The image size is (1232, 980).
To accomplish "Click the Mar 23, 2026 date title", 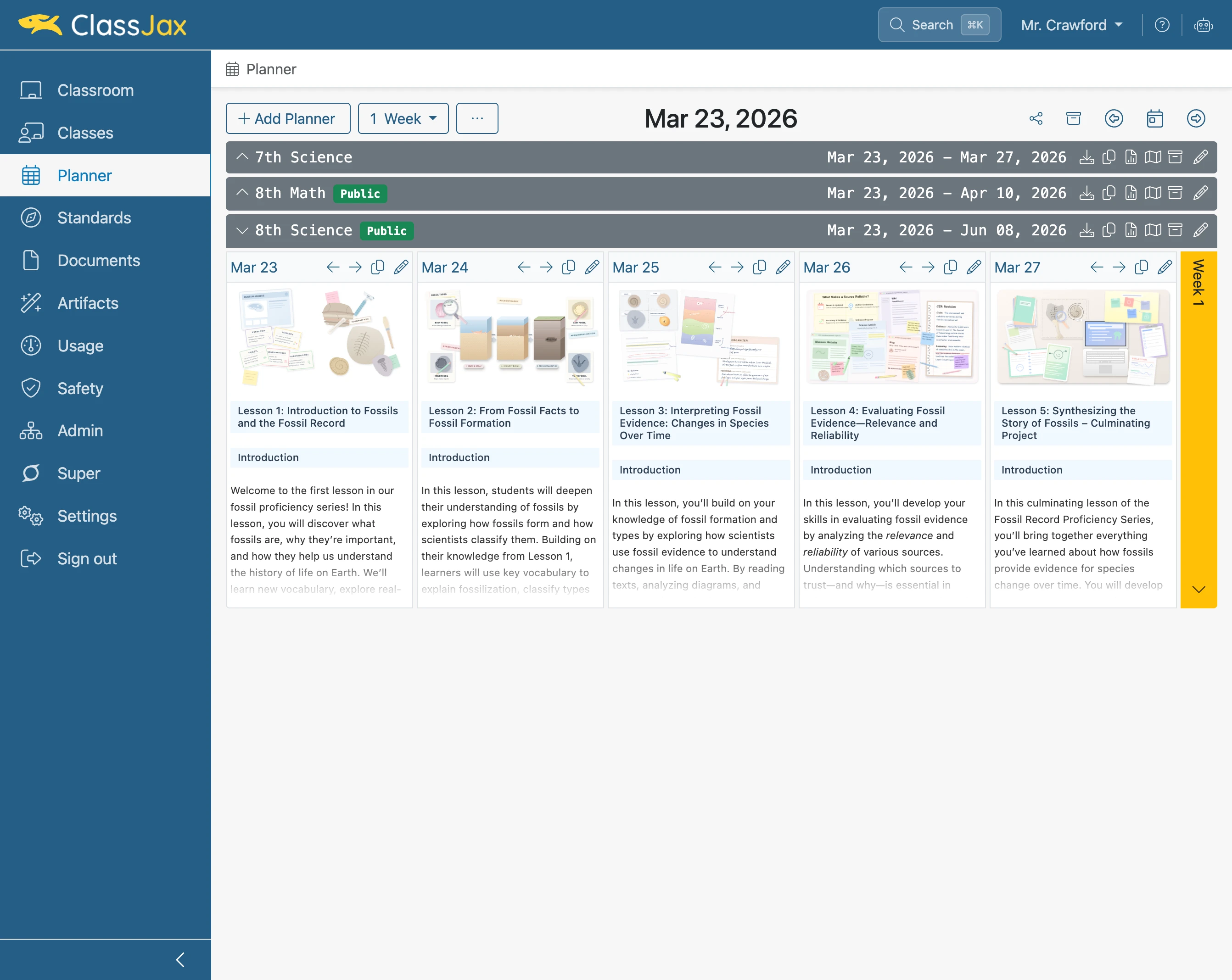I will coord(721,119).
